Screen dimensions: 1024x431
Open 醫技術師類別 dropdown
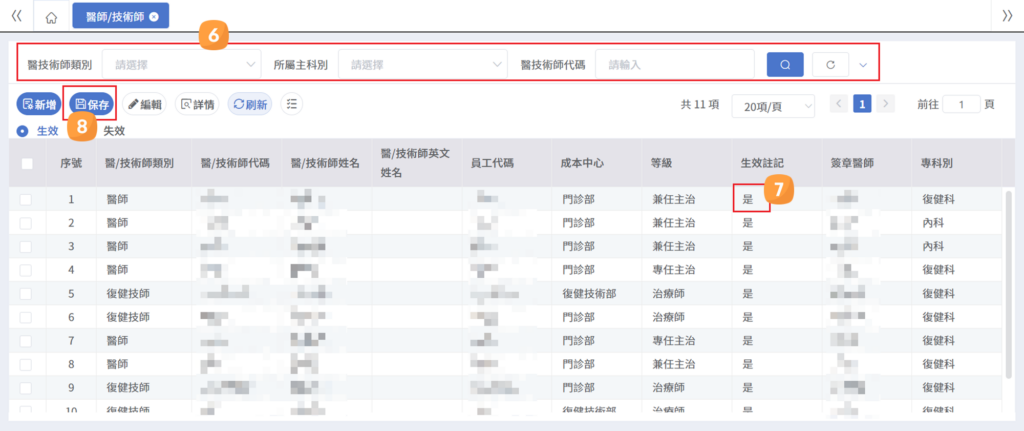(181, 65)
